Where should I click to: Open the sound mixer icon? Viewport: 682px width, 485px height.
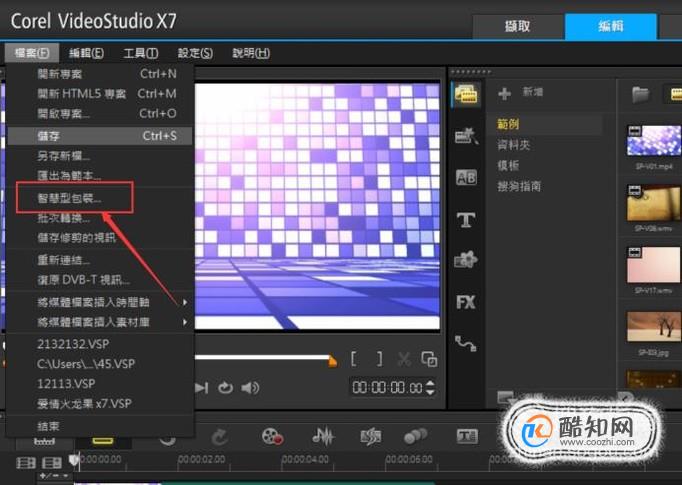coord(323,436)
